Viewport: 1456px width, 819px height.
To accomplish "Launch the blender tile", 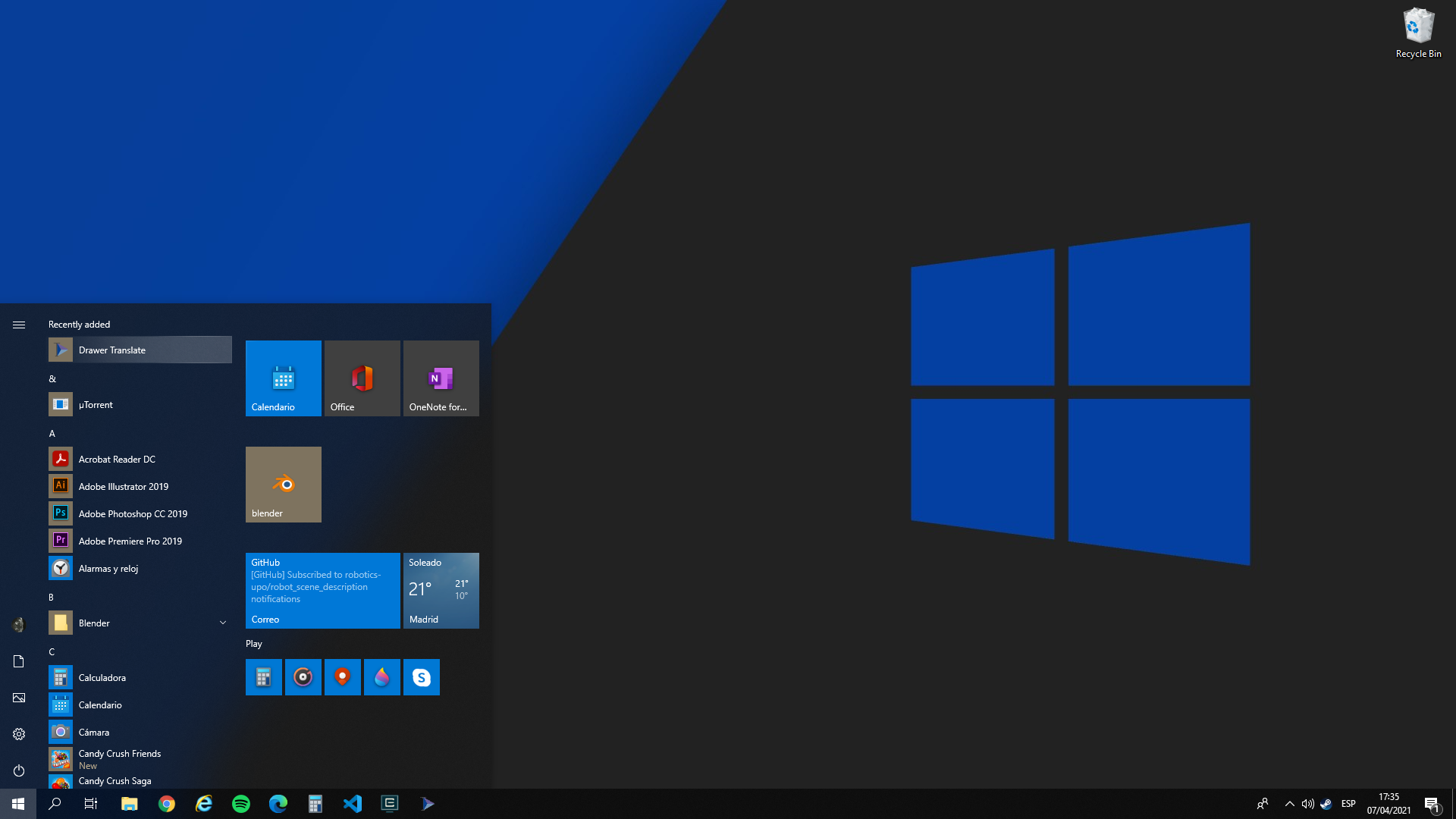I will 284,485.
